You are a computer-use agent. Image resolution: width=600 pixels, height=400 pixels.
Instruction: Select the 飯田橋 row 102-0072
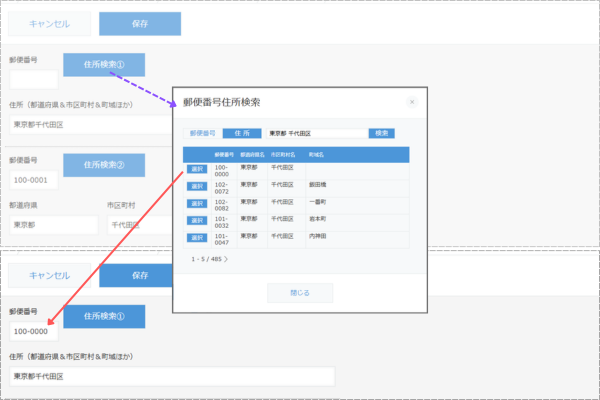(195, 187)
